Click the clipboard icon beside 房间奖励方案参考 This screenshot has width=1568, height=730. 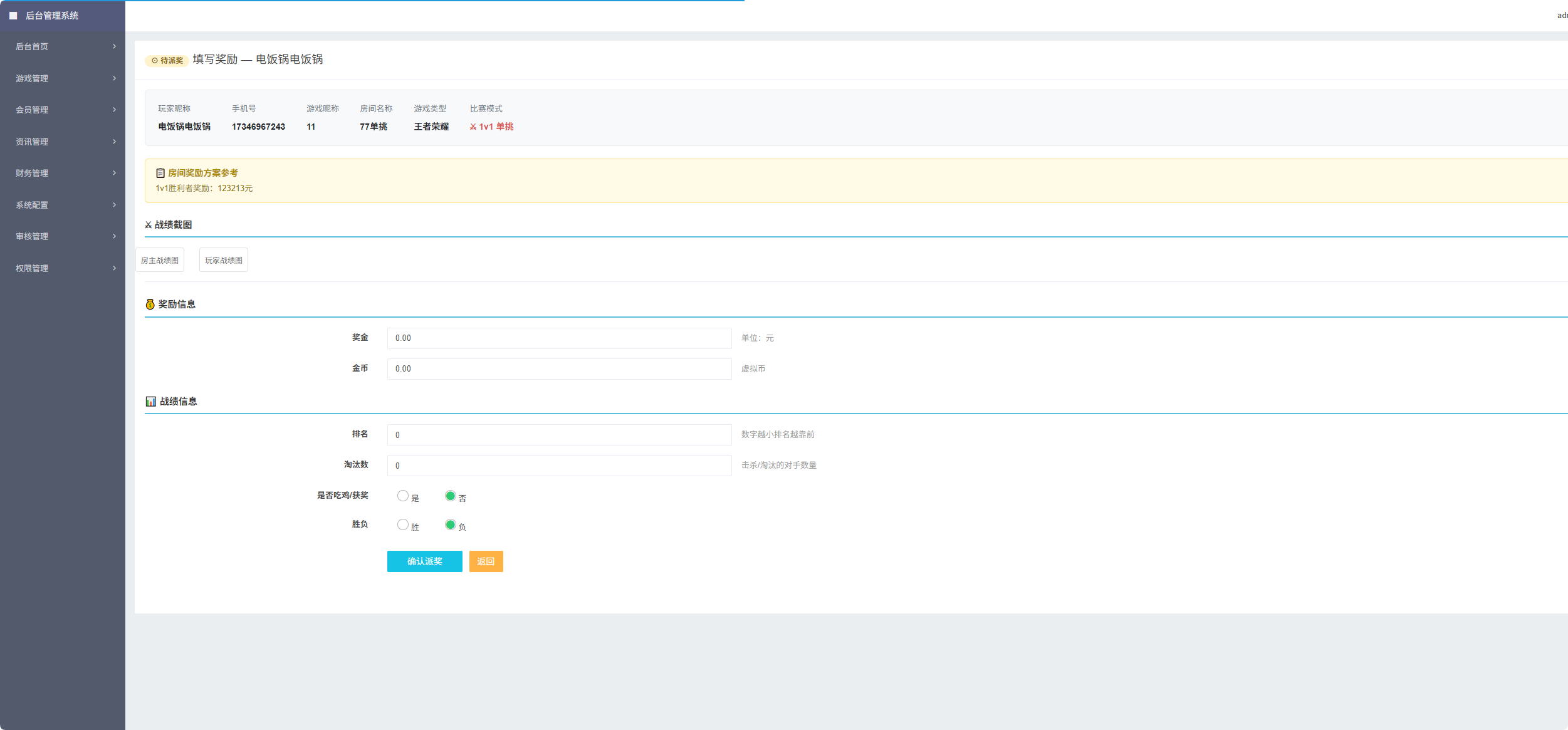click(160, 173)
